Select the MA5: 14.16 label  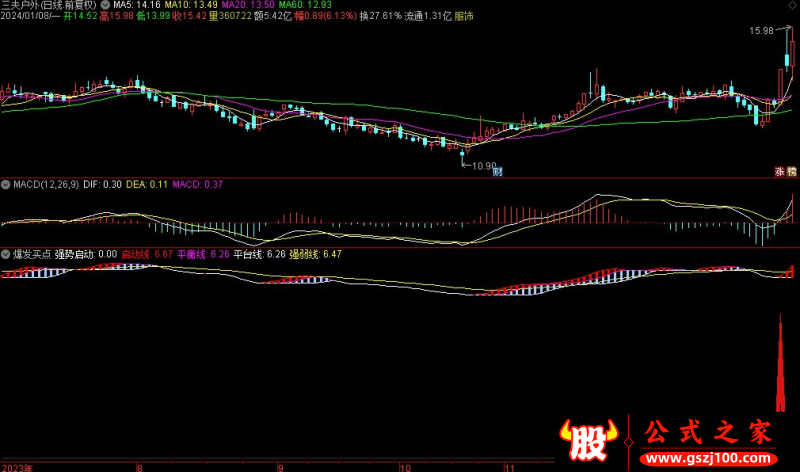click(137, 5)
